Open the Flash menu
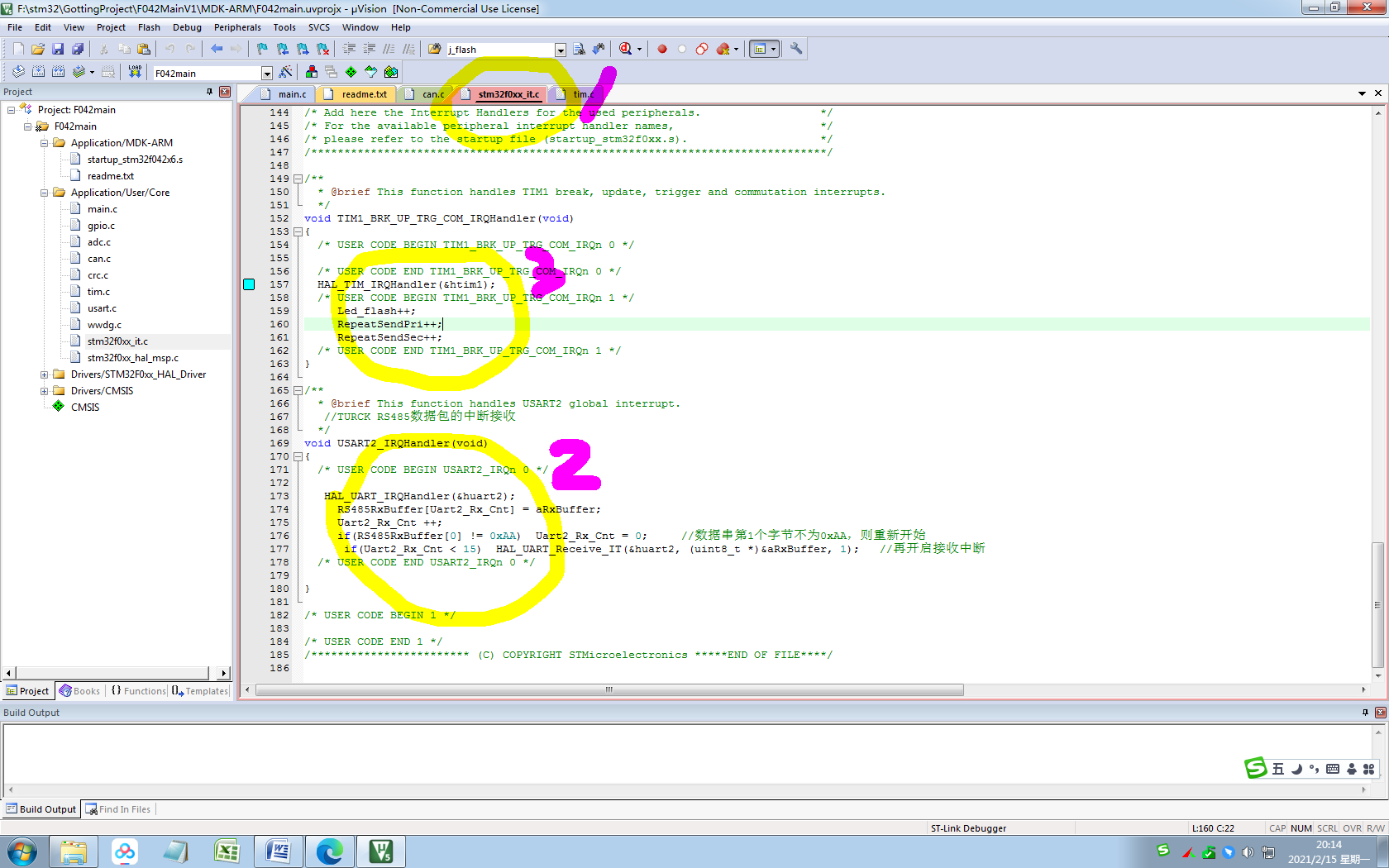 click(x=149, y=27)
